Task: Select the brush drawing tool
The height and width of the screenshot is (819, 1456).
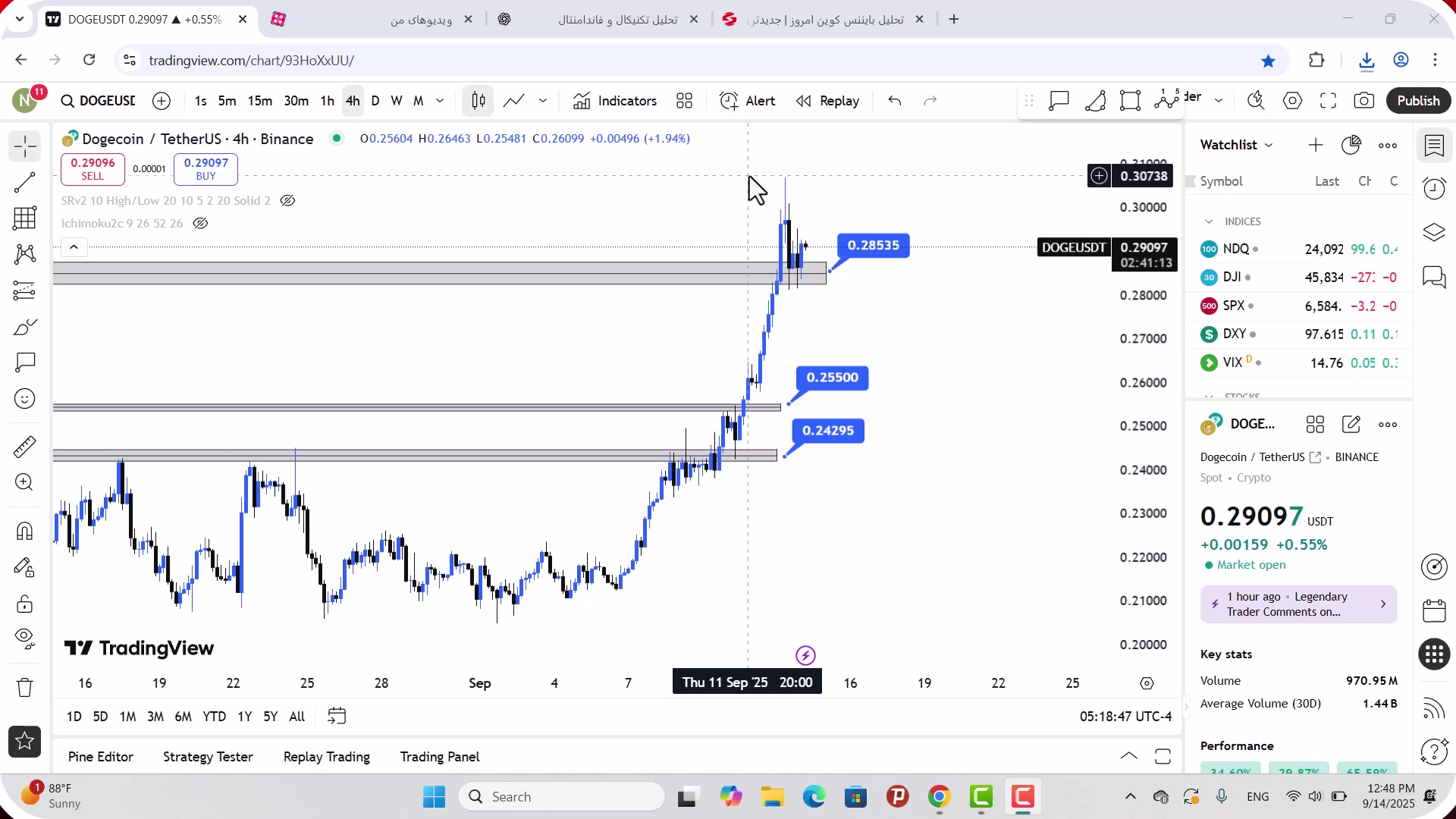Action: (x=25, y=327)
